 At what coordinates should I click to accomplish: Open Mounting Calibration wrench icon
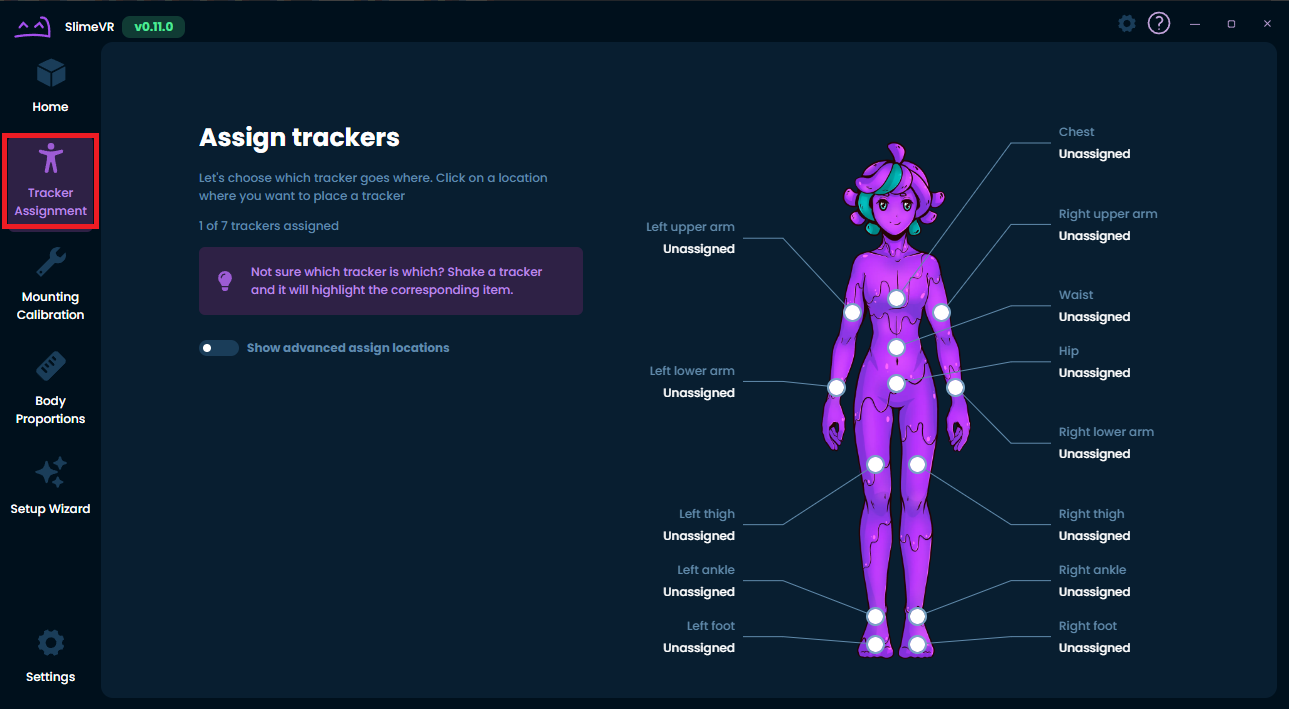[x=50, y=263]
